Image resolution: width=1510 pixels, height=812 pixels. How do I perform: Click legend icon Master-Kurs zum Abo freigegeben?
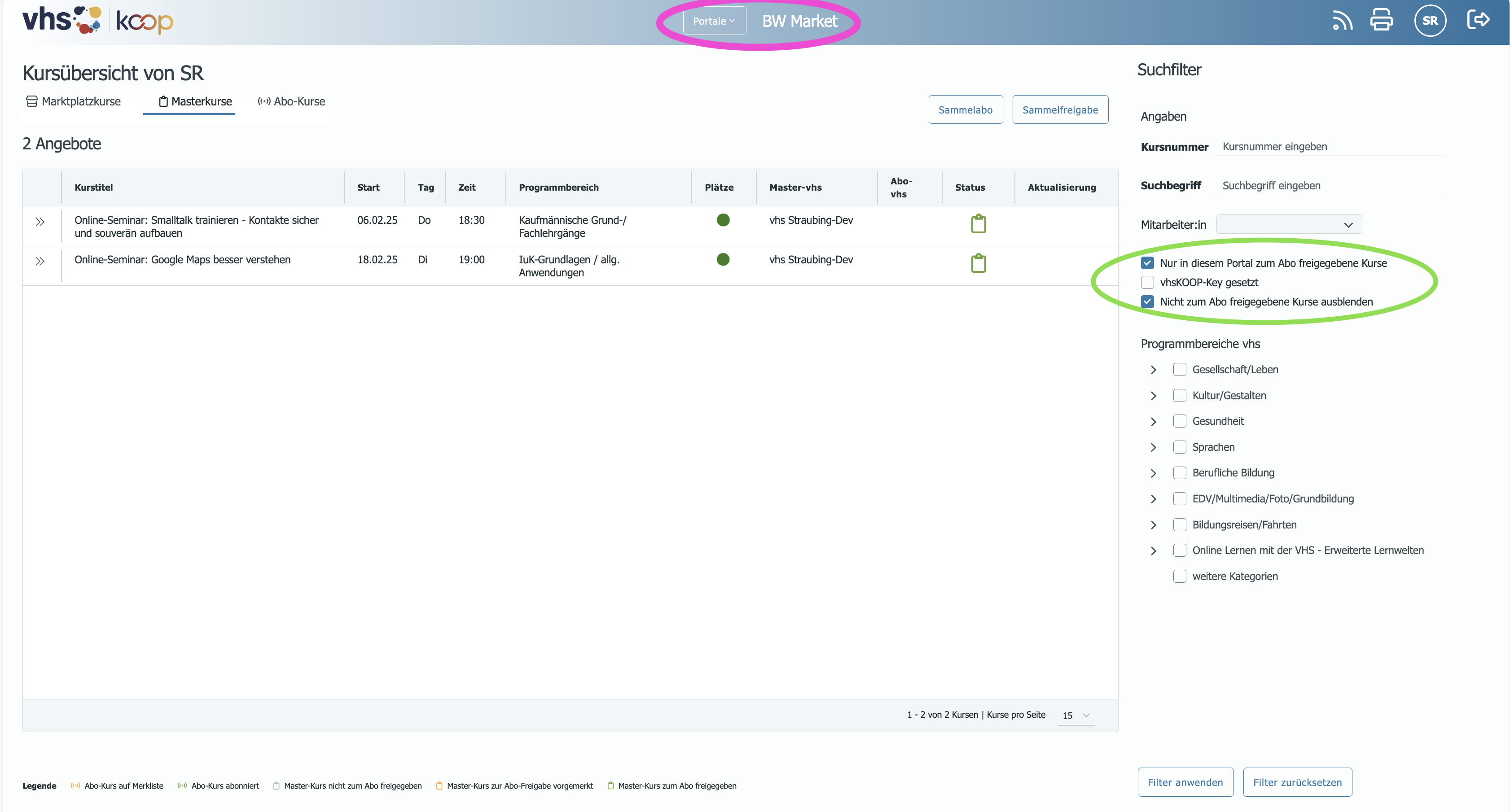pyautogui.click(x=610, y=786)
